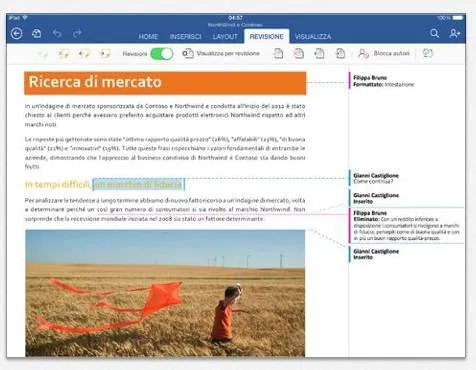Click the accept change icon
476x370 pixels.
click(278, 54)
